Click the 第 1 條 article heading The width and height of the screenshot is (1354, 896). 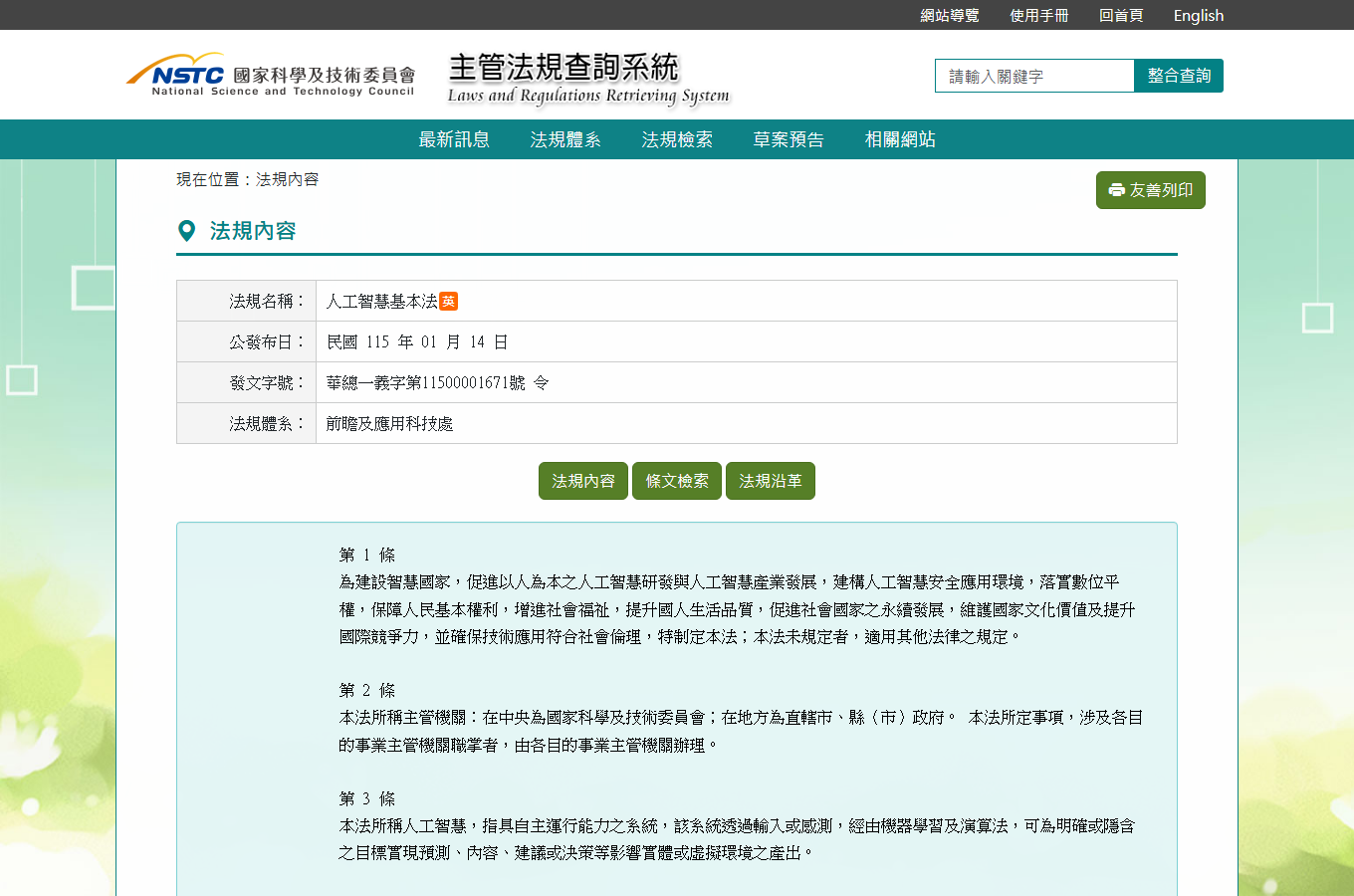point(367,555)
